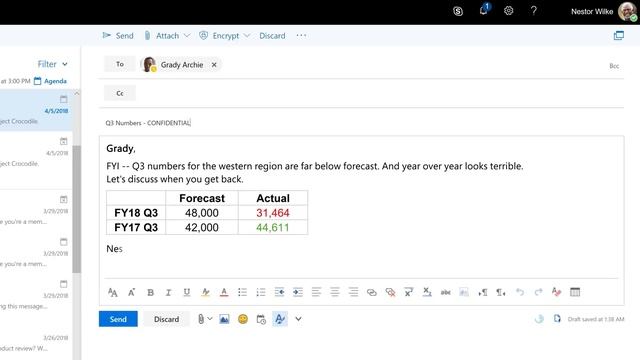Open the Agenda link
The image size is (640, 360).
[50, 81]
